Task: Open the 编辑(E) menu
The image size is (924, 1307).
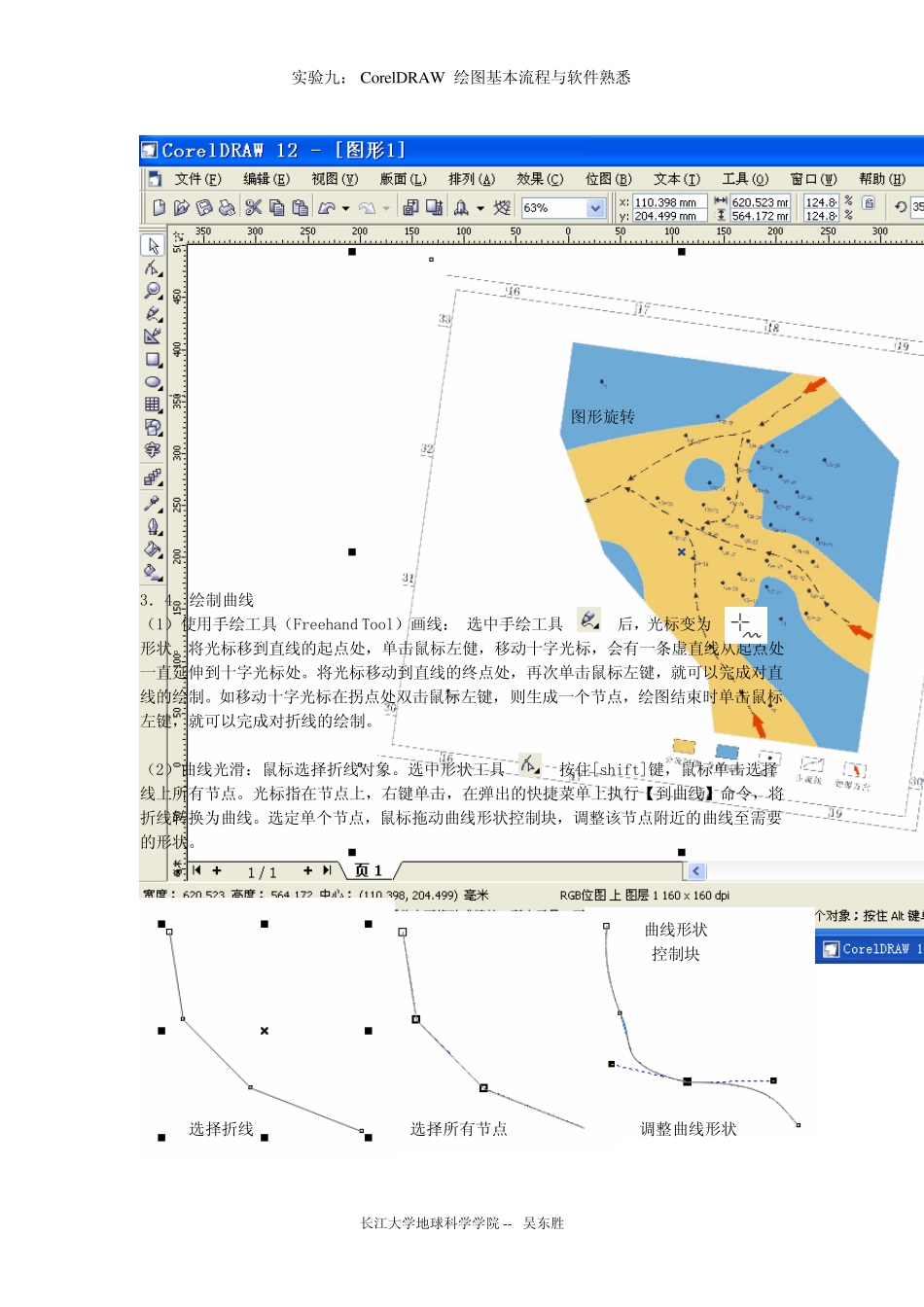Action: pos(266,179)
